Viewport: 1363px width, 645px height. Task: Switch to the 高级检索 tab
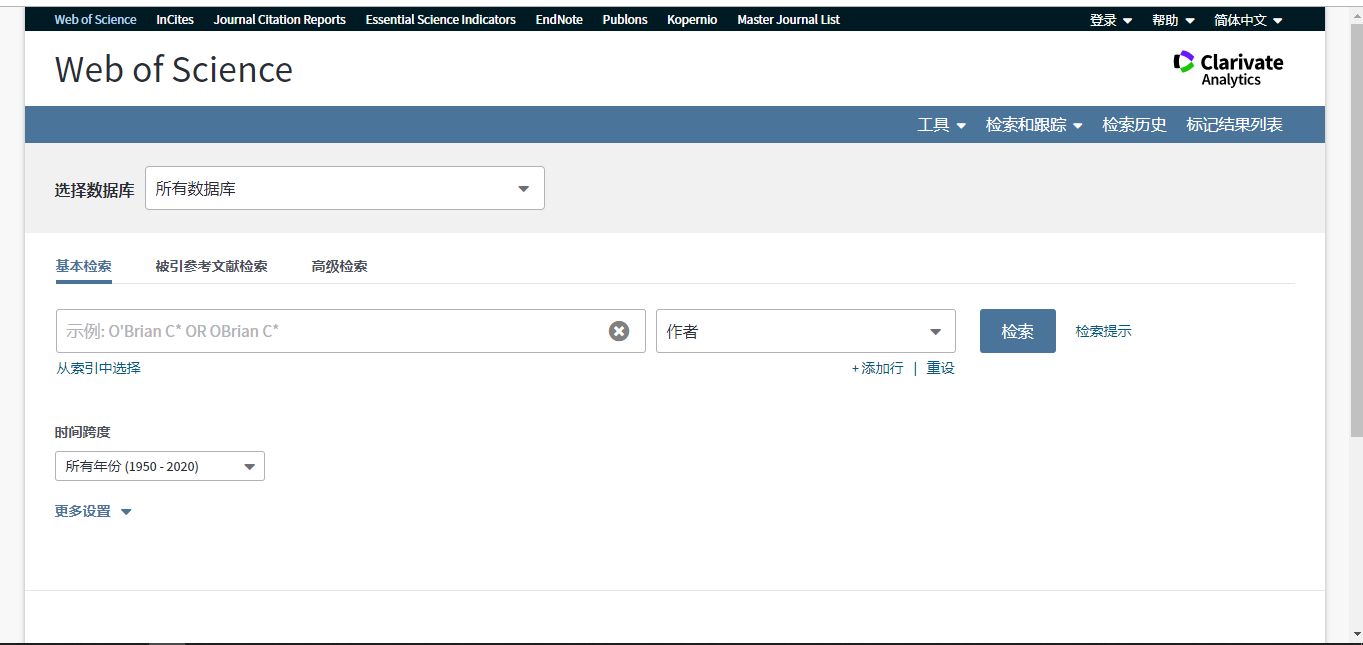tap(339, 266)
